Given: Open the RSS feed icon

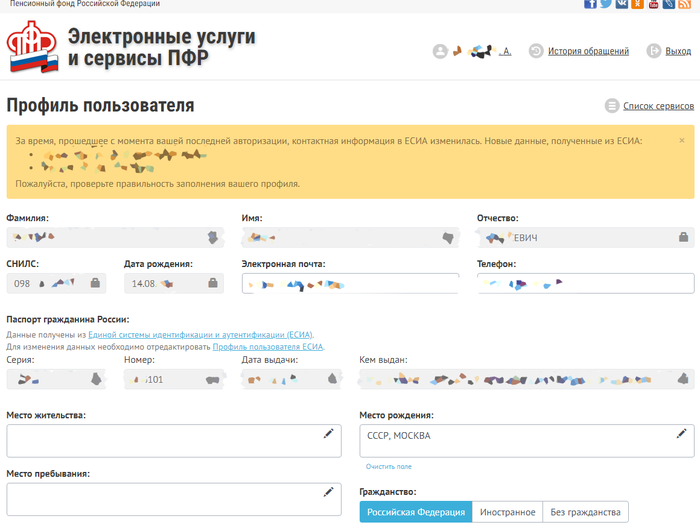Looking at the screenshot, I should pos(686,4).
